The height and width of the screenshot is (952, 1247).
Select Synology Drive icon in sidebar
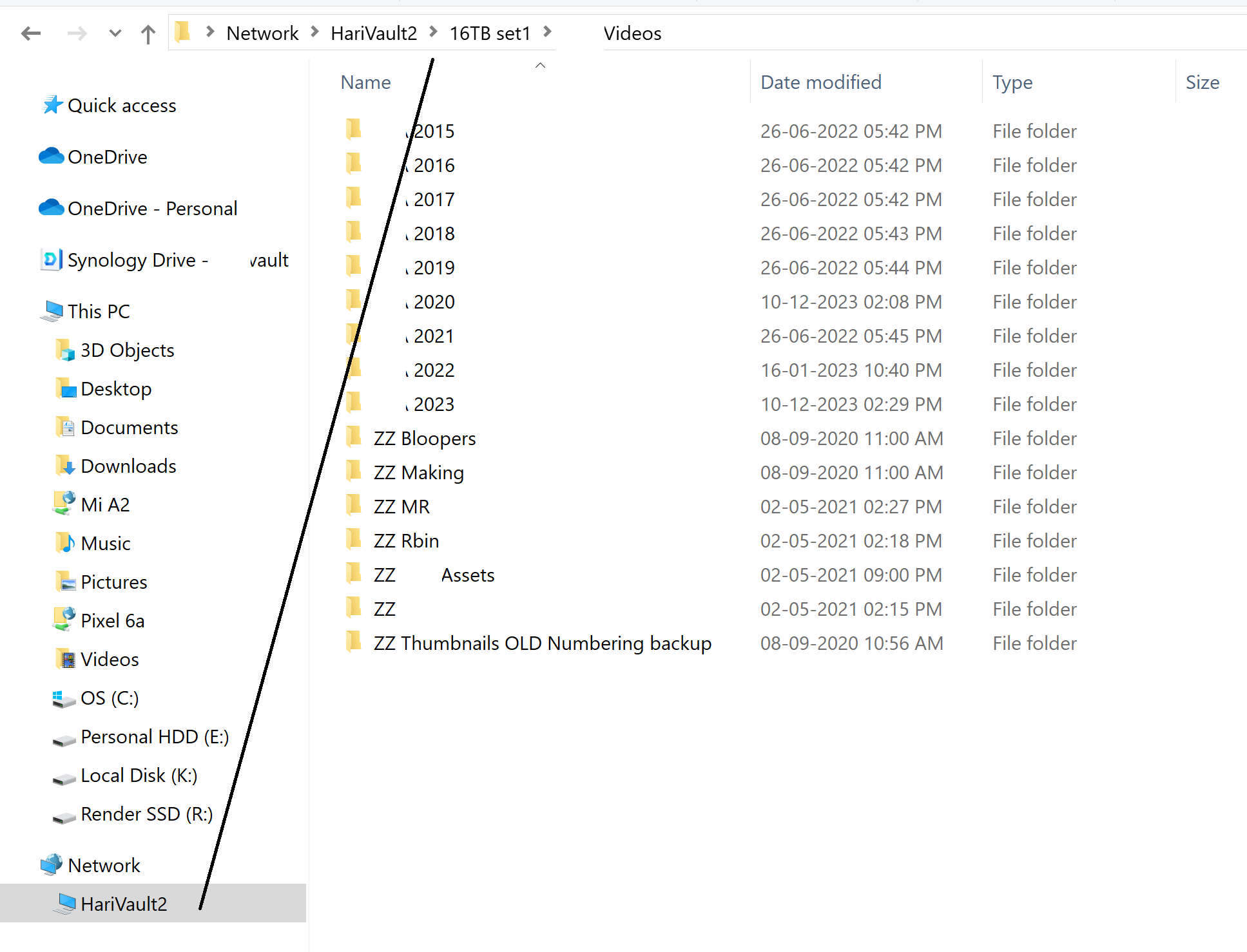[x=51, y=260]
